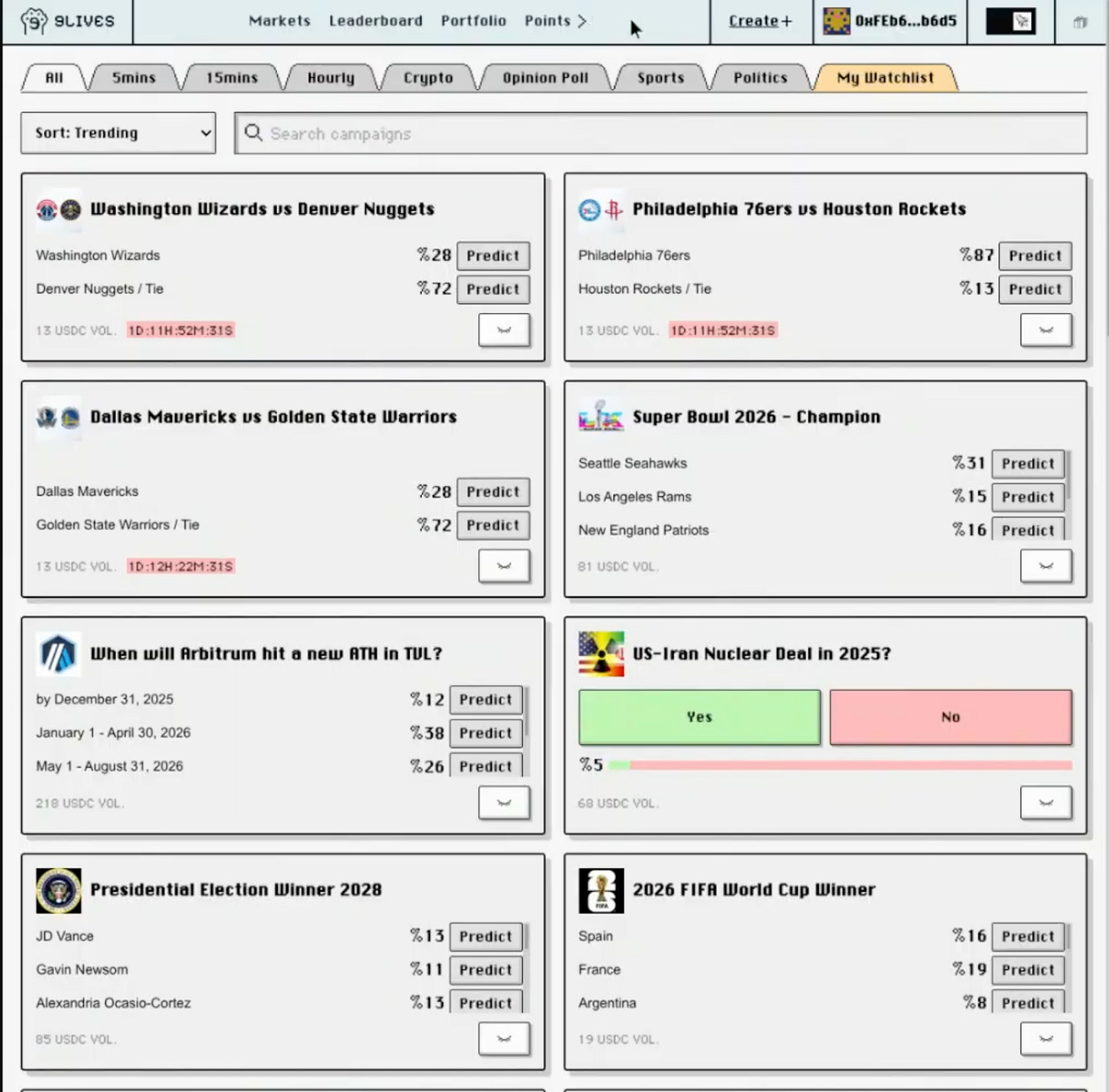
Task: Select the 5mins tab
Action: click(x=134, y=78)
